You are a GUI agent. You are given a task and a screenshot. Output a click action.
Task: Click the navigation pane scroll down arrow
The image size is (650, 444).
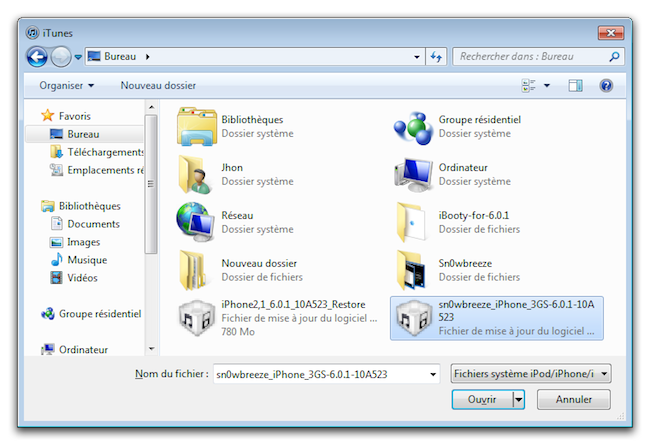tap(151, 349)
